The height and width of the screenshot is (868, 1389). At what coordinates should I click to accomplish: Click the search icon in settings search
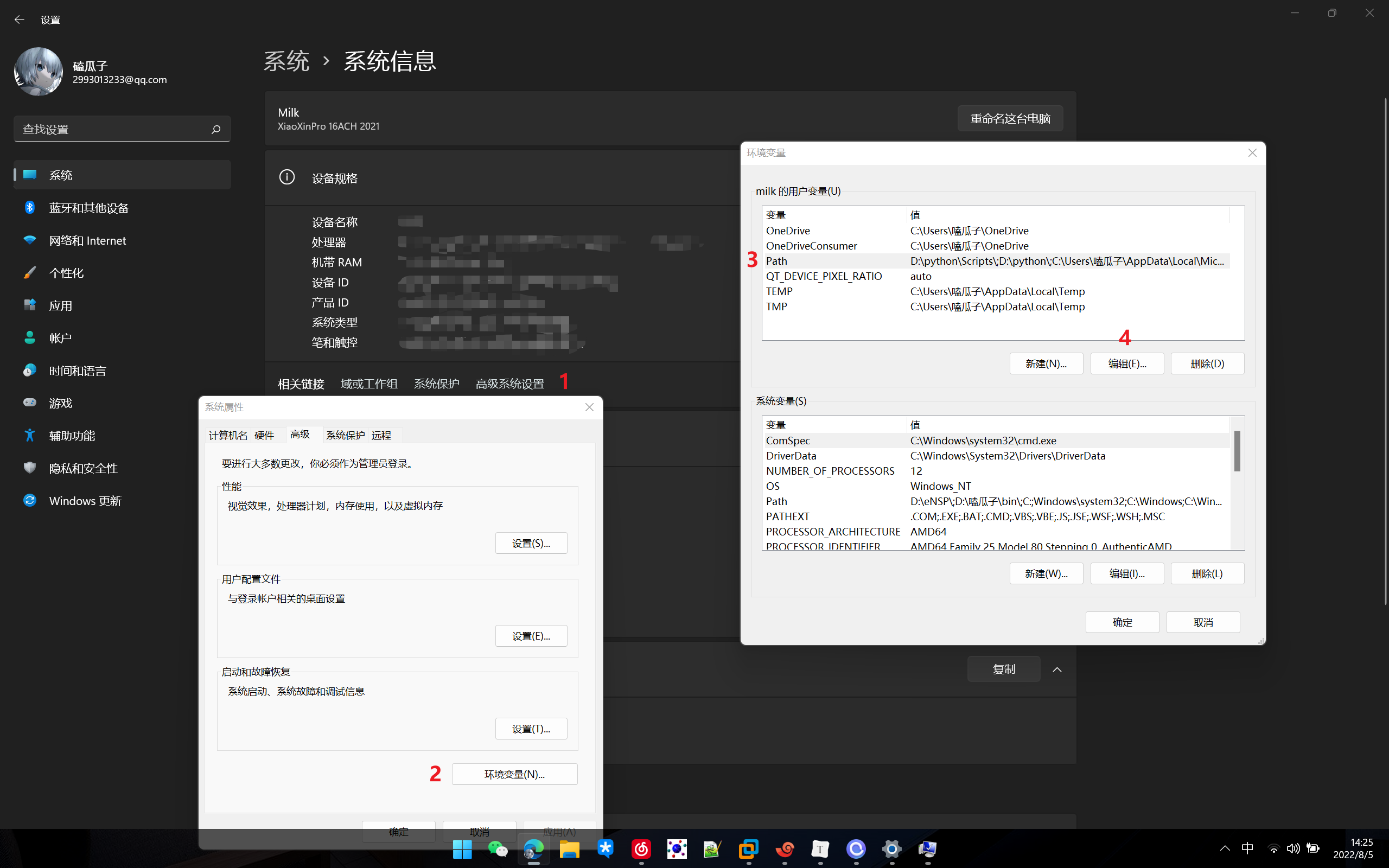click(x=216, y=129)
